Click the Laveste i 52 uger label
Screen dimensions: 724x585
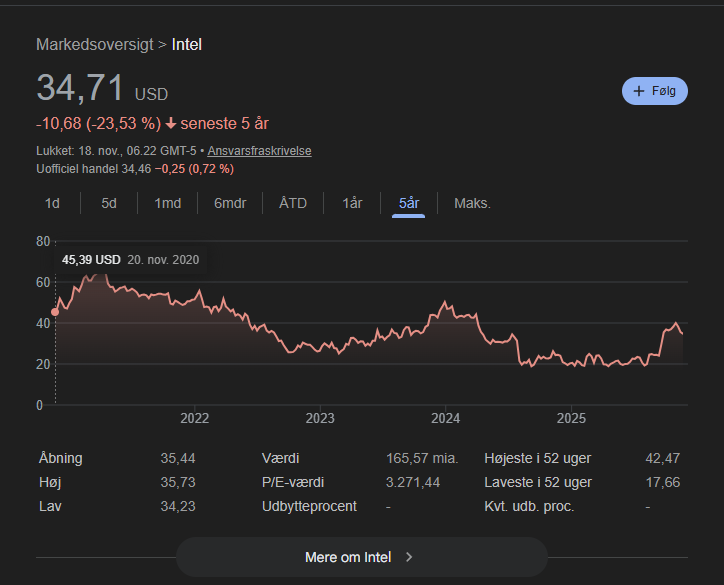tap(538, 482)
